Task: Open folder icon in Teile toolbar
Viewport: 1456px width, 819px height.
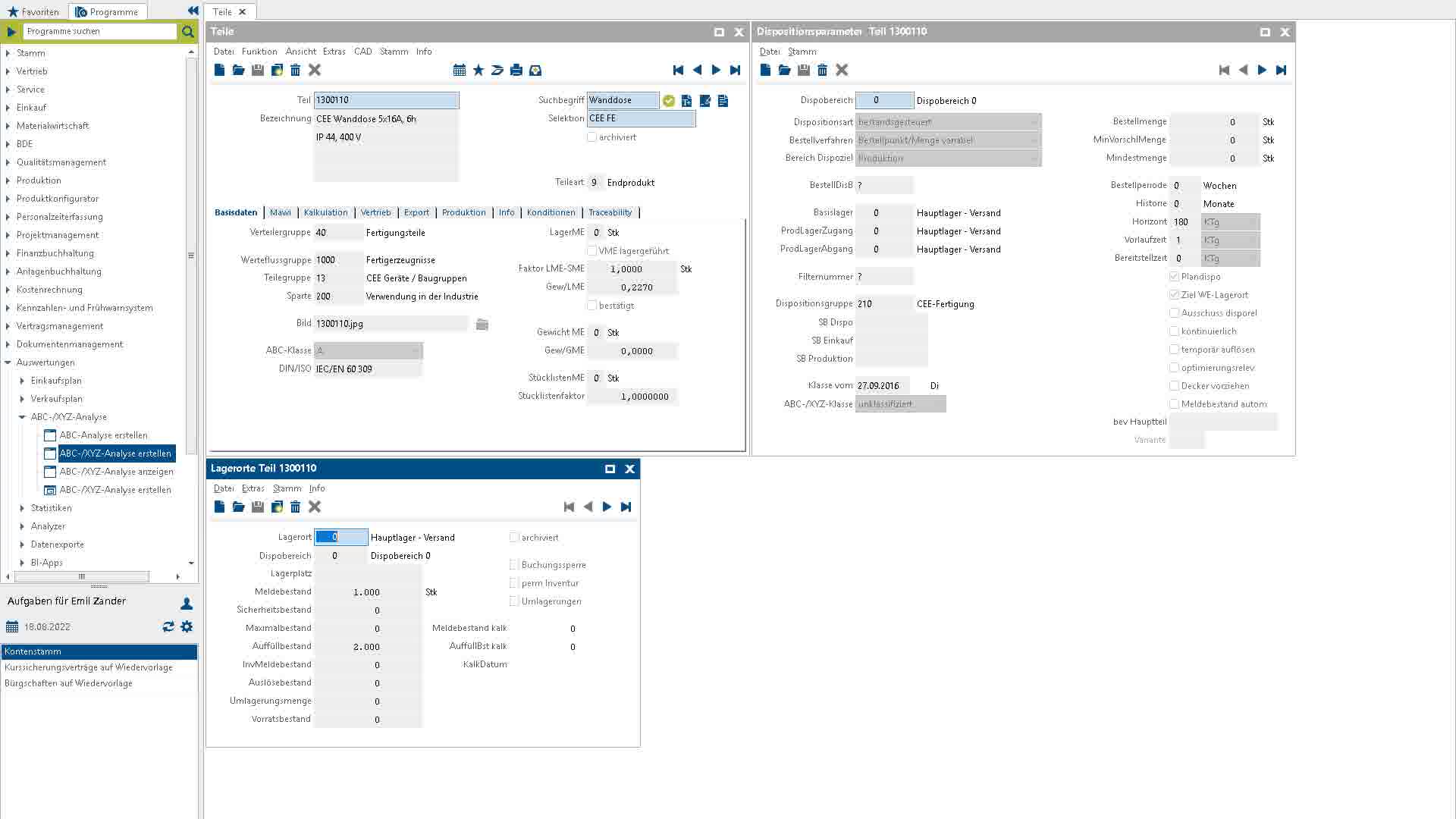Action: pyautogui.click(x=238, y=70)
